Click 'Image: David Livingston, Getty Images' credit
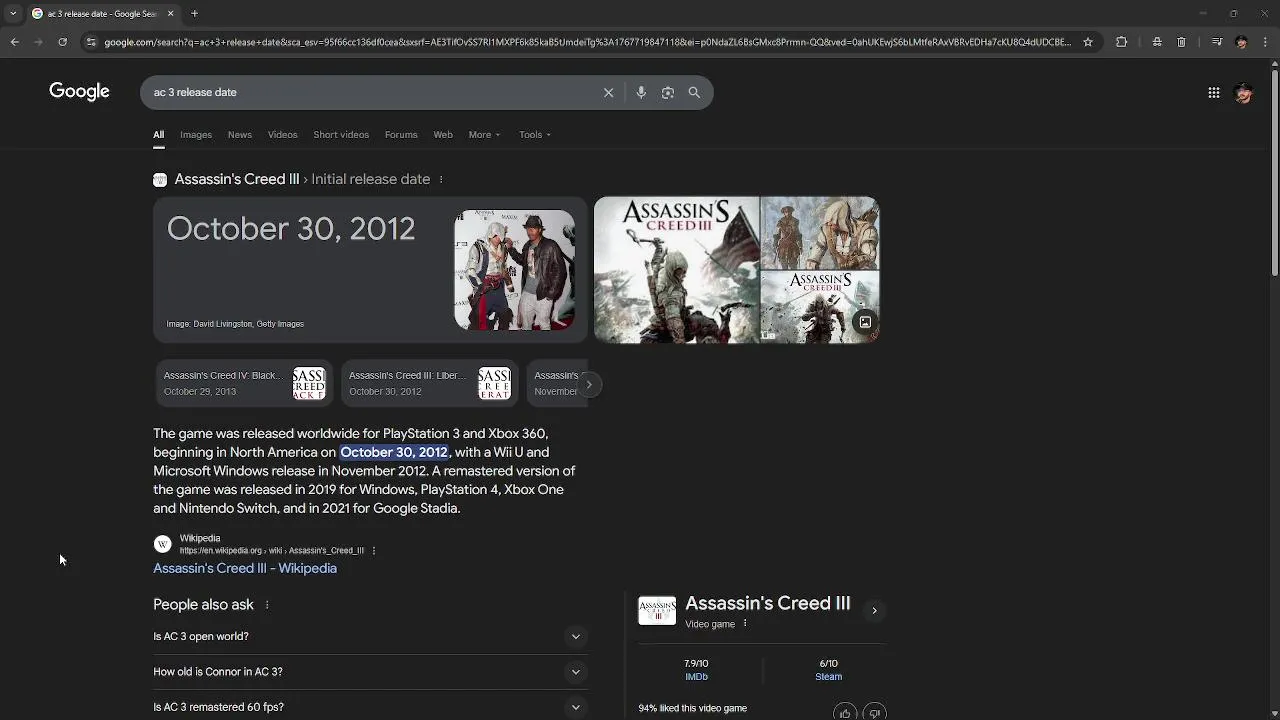Viewport: 1280px width, 720px height. click(235, 324)
